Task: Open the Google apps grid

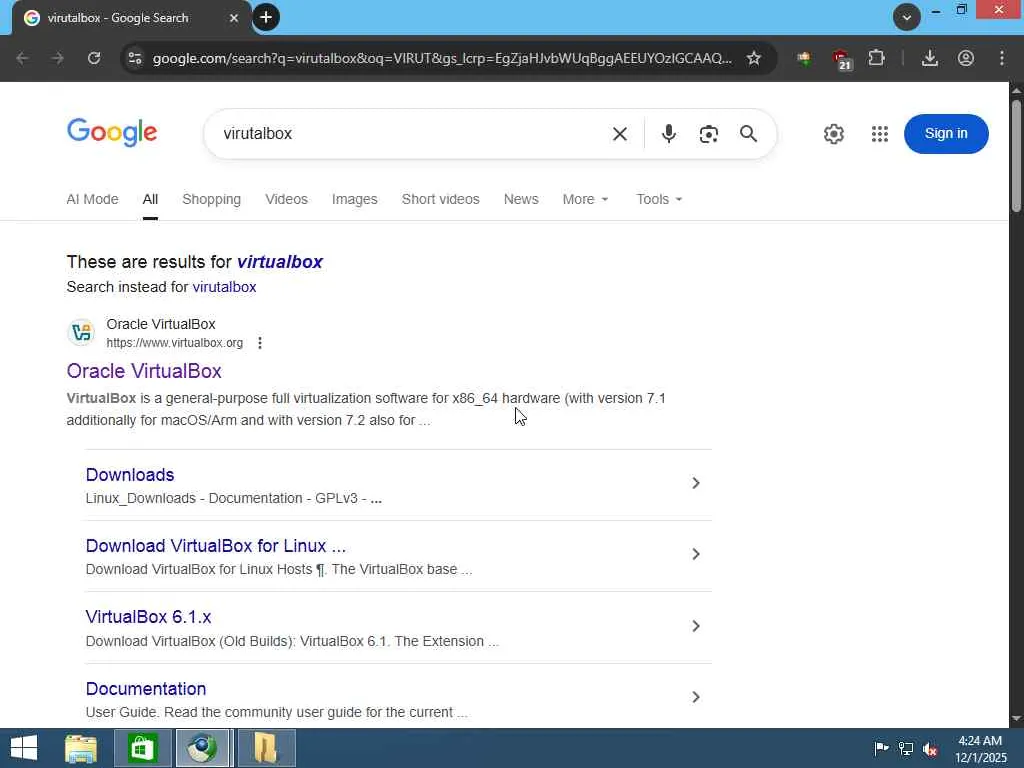Action: click(x=880, y=134)
